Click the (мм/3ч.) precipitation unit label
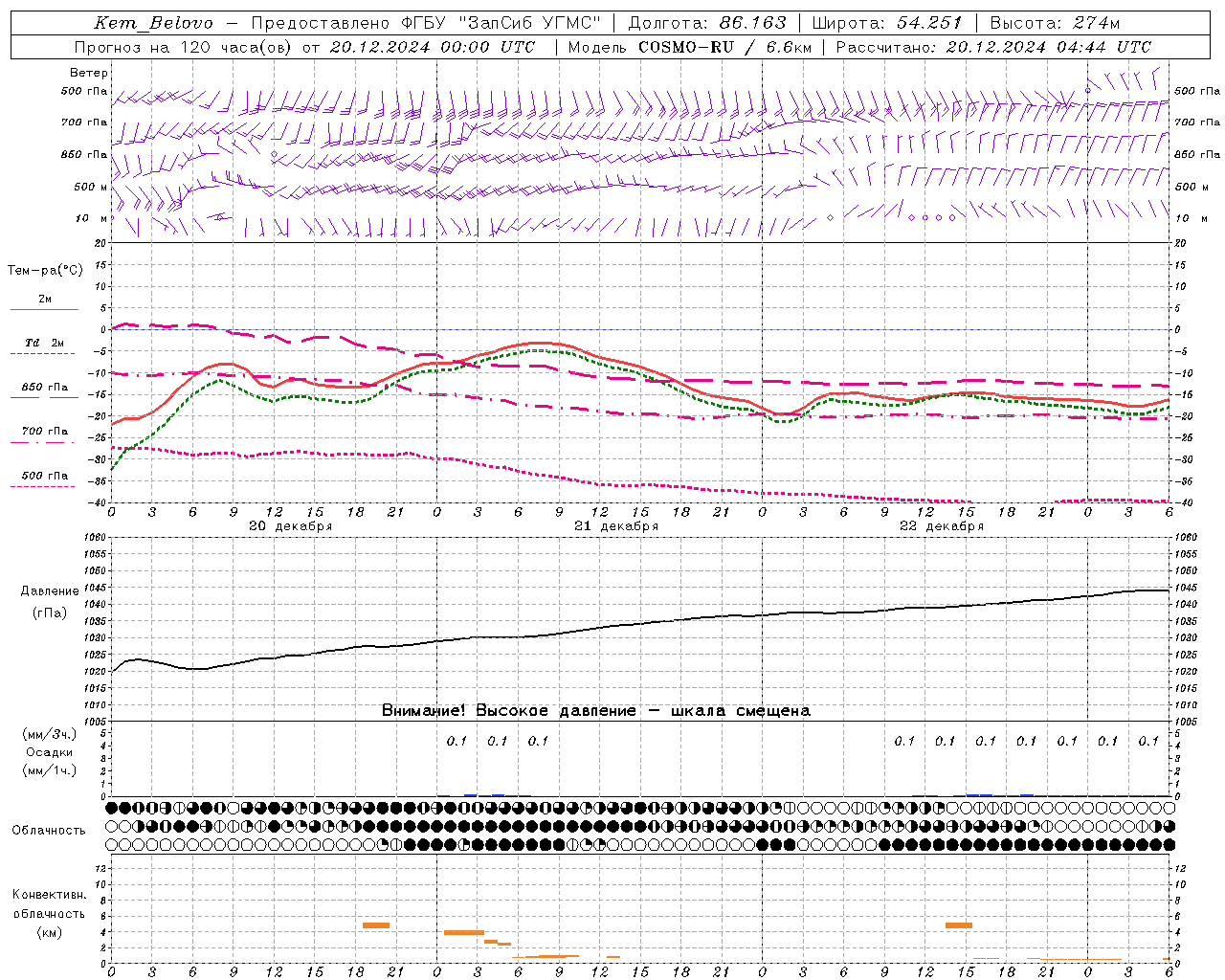1225x980 pixels. 50,735
